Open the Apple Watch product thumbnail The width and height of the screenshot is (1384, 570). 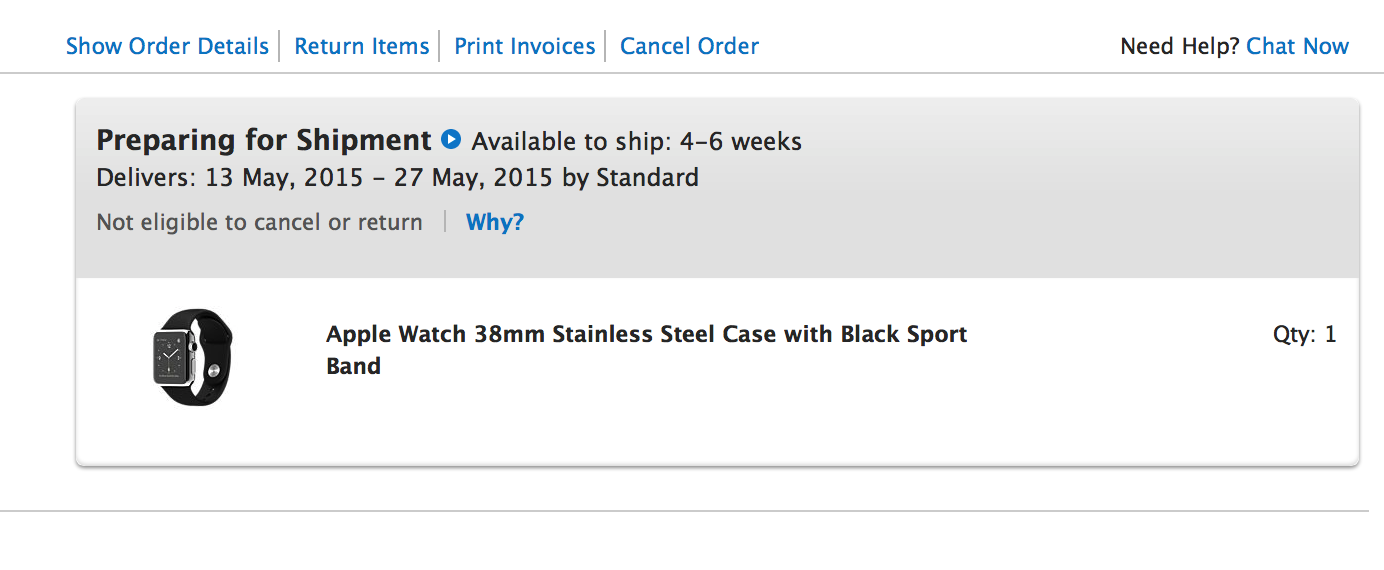(x=192, y=357)
